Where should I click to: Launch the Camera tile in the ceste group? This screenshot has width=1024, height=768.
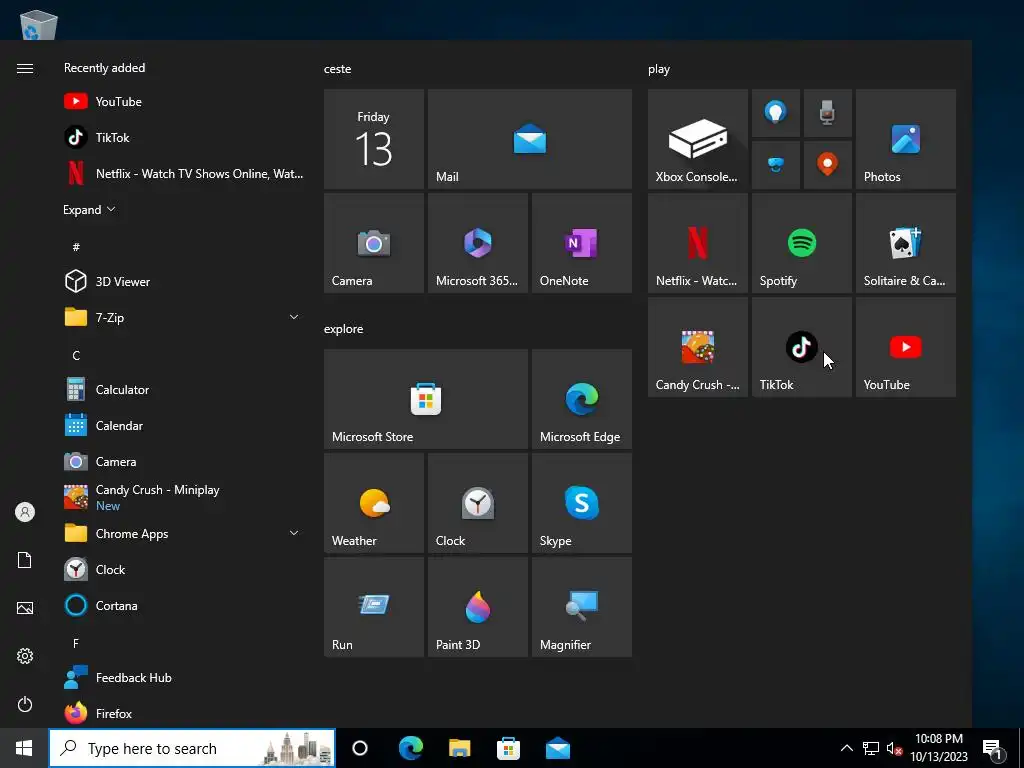pos(374,243)
